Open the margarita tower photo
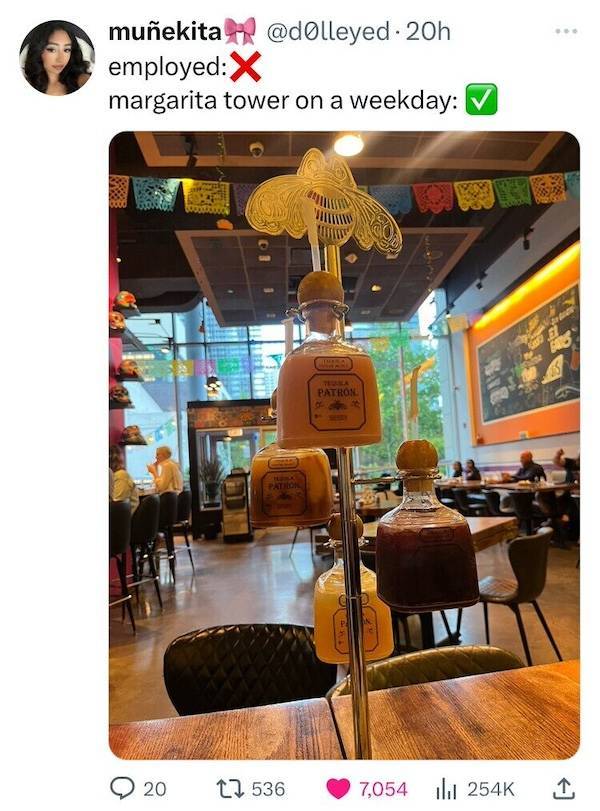Viewport: 600px width, 811px height. click(344, 445)
